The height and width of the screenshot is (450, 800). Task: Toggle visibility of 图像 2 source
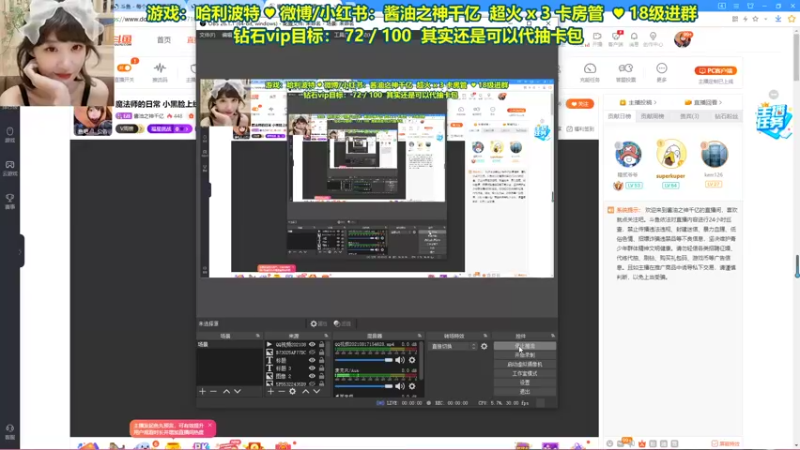[312, 376]
